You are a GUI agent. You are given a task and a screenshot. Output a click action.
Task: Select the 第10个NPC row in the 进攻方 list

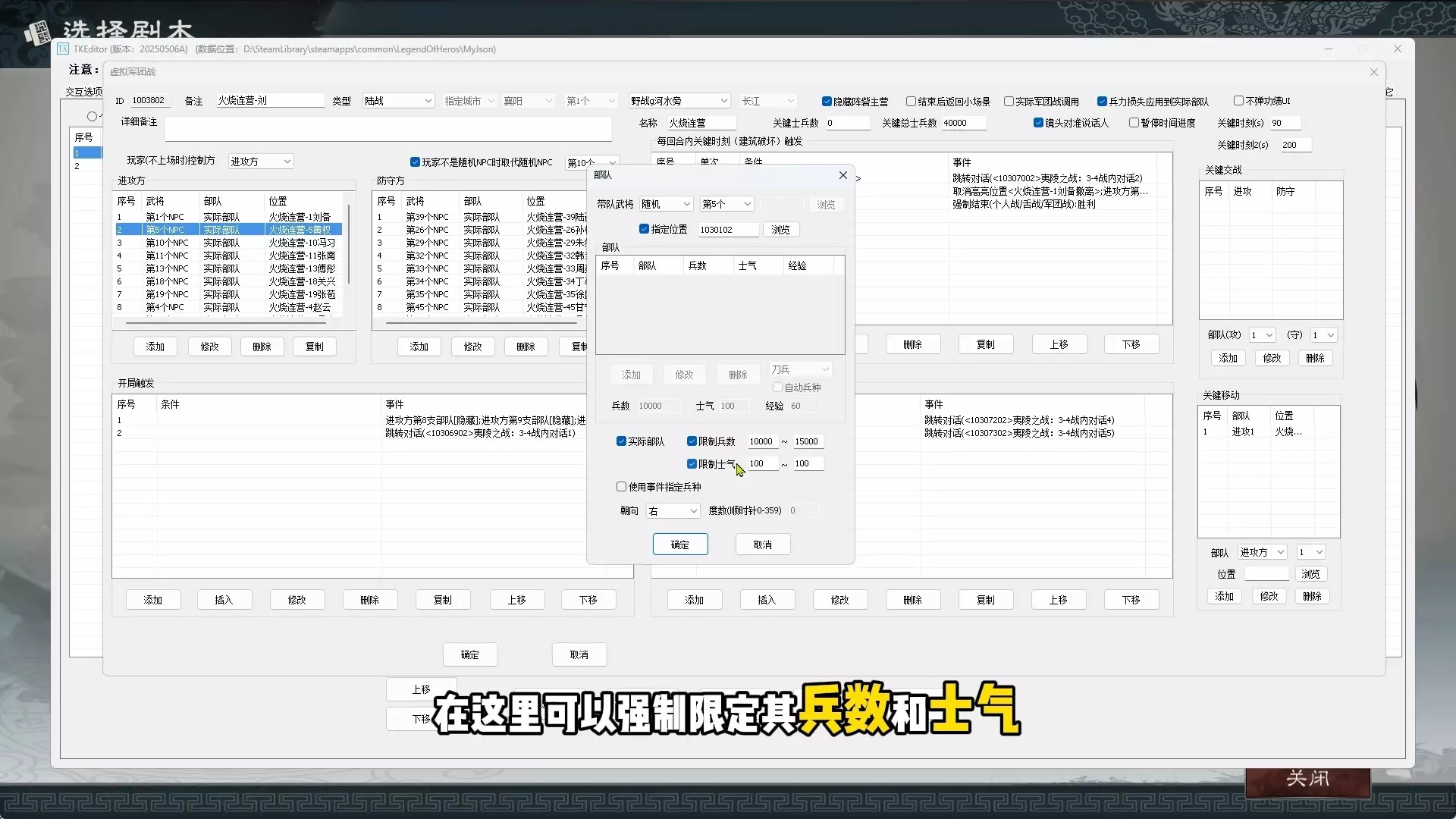tap(227, 243)
